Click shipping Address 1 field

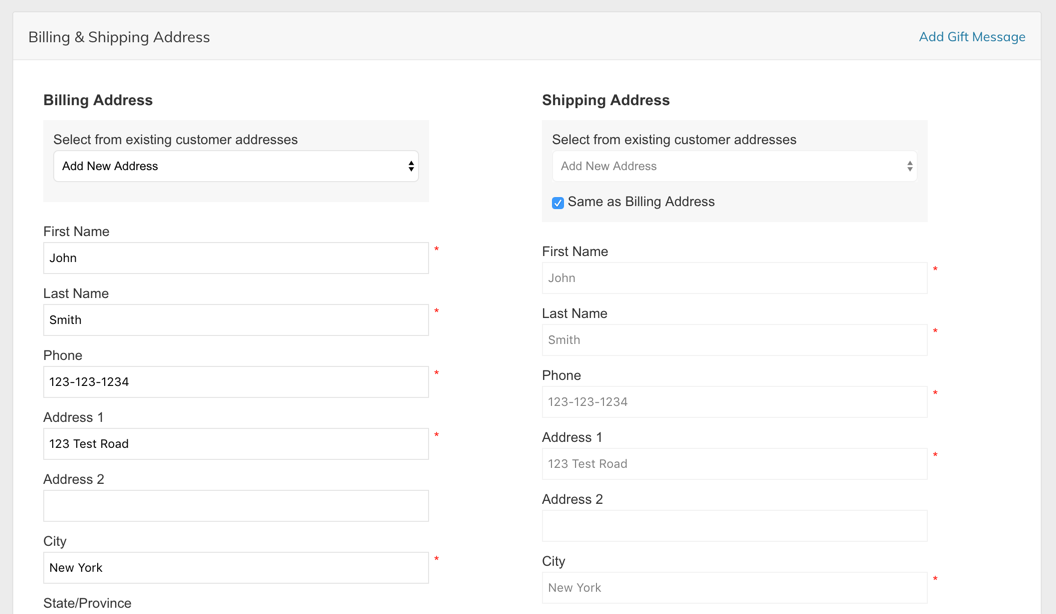[x=734, y=464]
